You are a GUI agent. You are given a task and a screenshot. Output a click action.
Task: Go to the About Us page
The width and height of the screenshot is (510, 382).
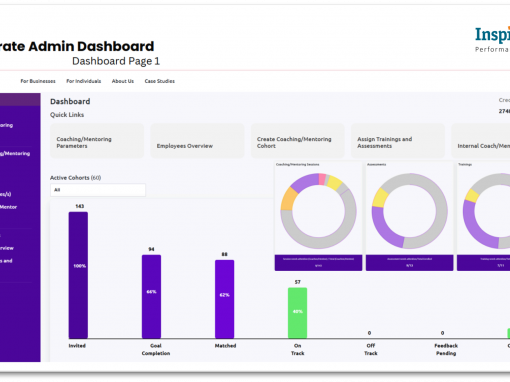[123, 81]
